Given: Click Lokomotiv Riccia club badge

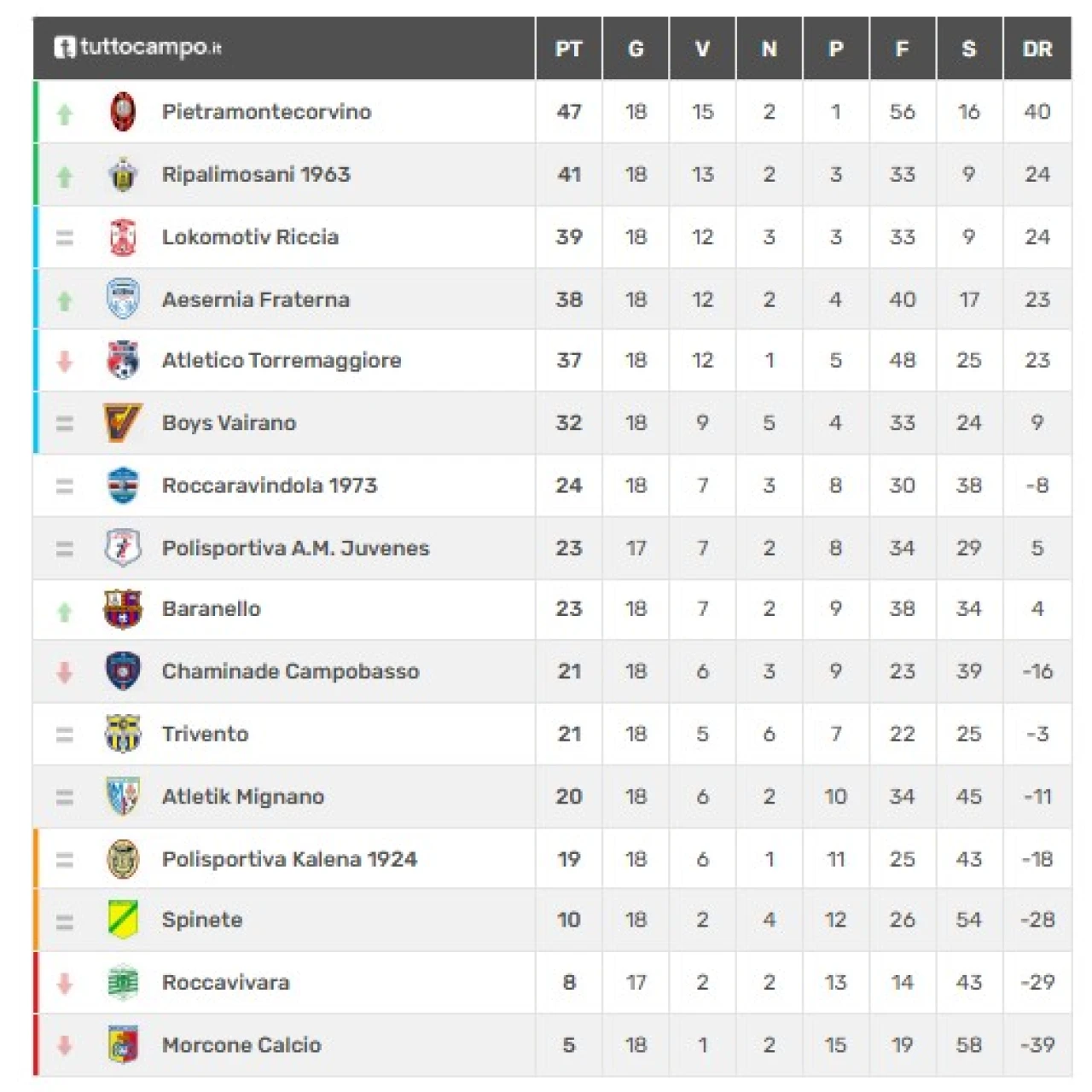Looking at the screenshot, I should coord(123,237).
